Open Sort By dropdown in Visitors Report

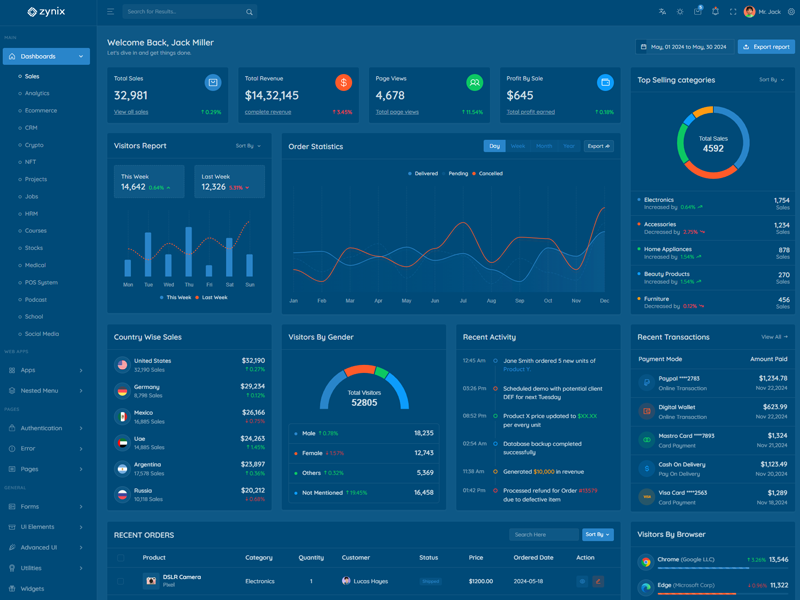pos(248,146)
